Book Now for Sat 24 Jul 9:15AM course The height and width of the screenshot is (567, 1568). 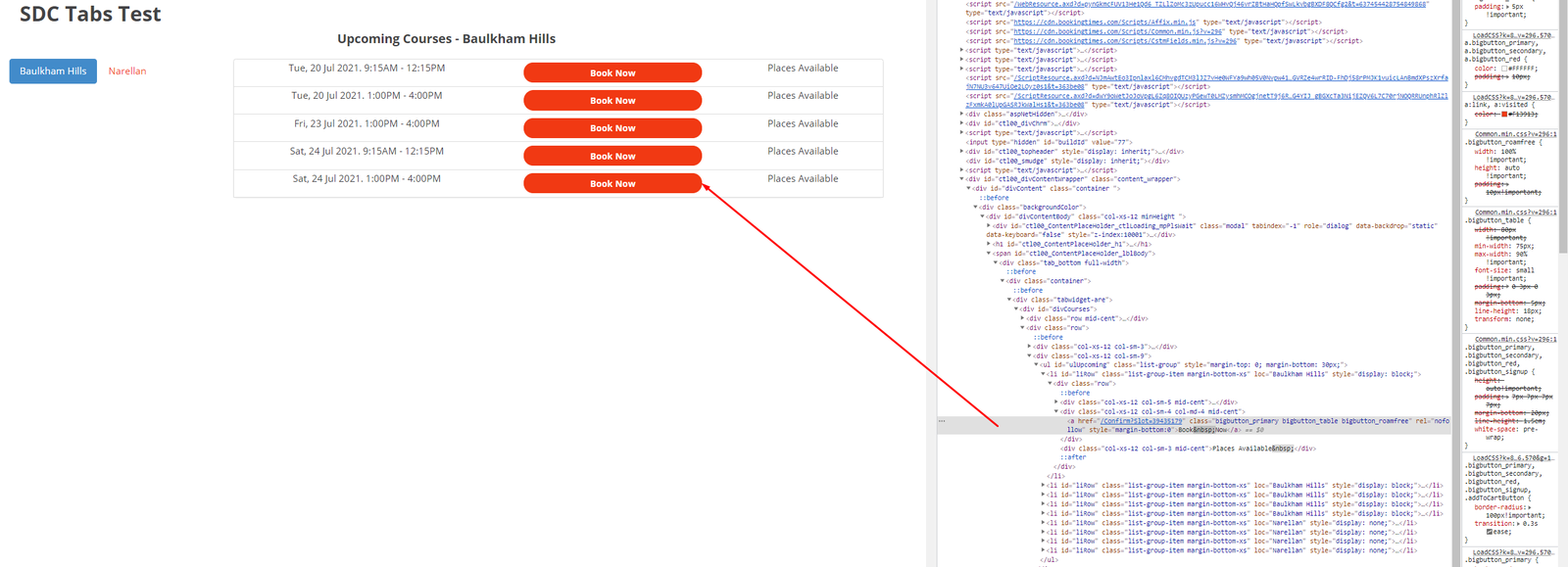click(x=612, y=156)
